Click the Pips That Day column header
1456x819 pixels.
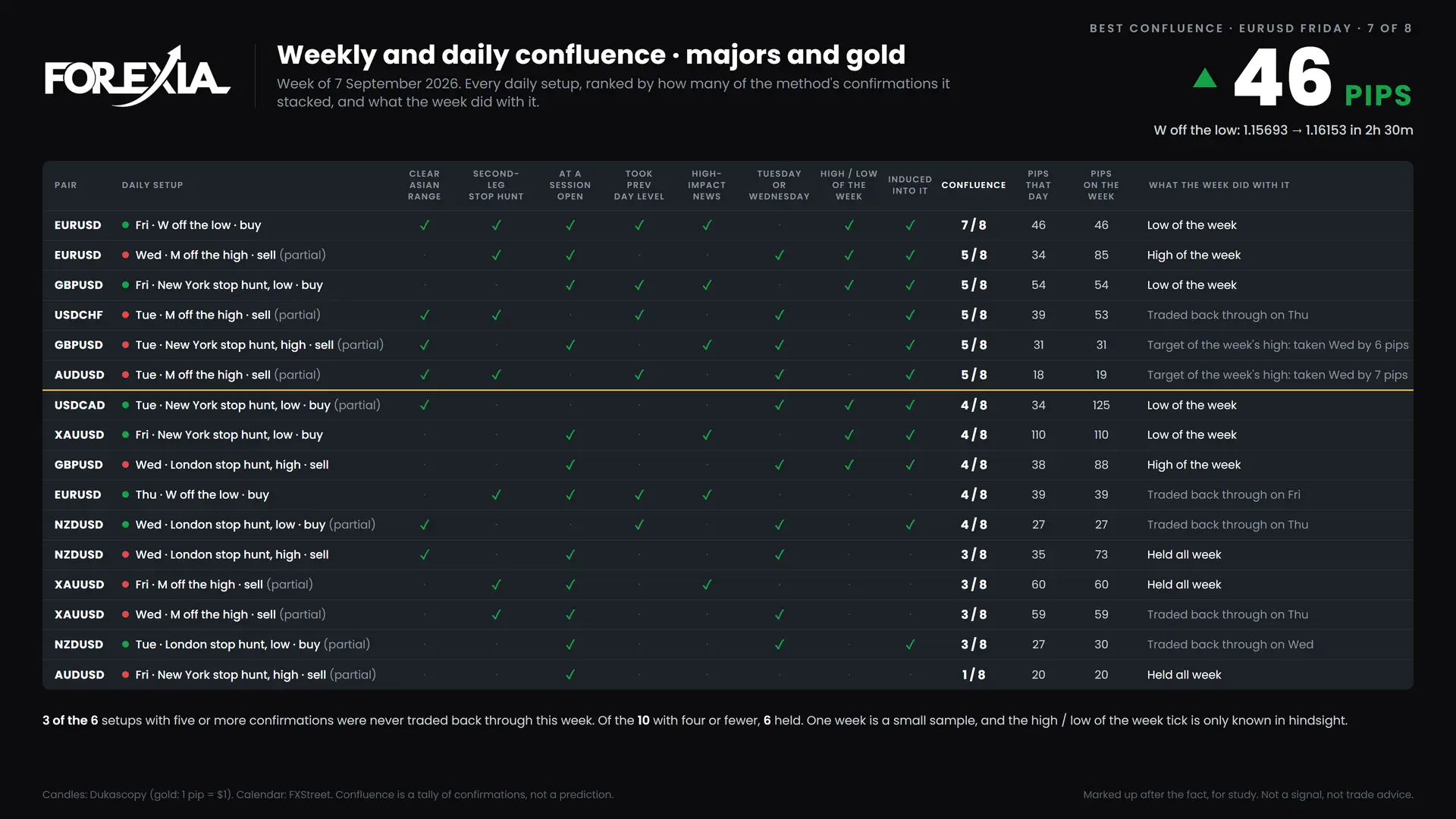click(x=1038, y=185)
